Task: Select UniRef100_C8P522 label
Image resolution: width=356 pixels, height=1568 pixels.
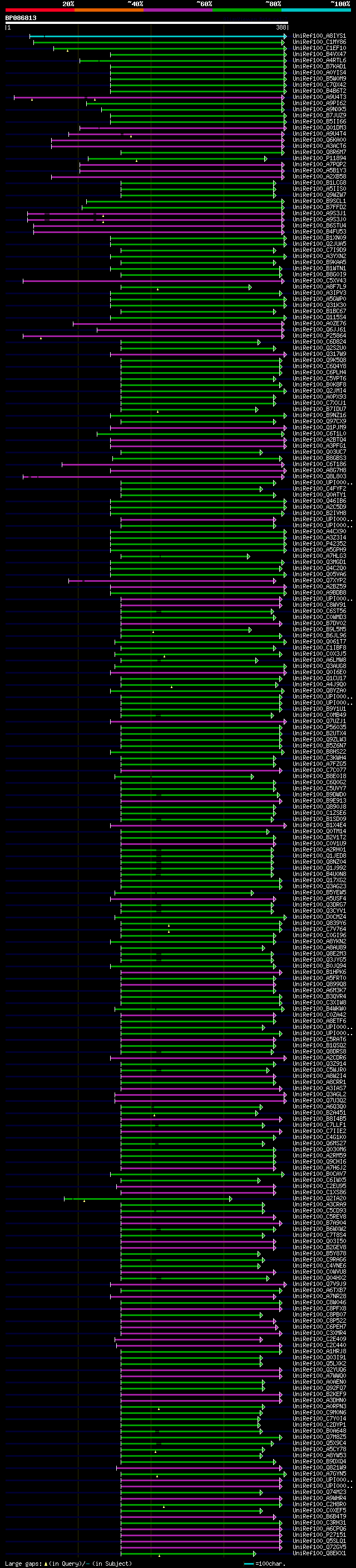Action: [x=319, y=1321]
